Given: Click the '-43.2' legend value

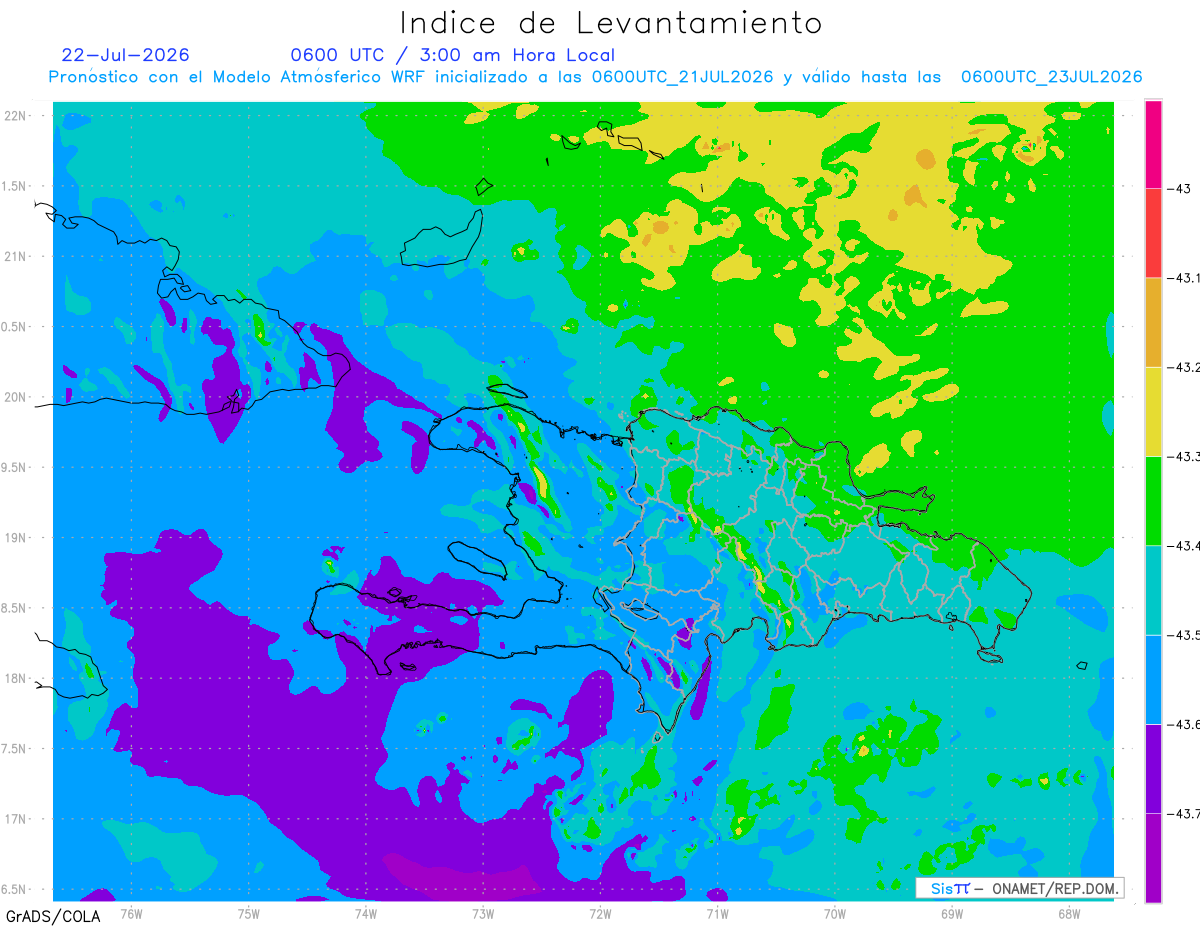Looking at the screenshot, I should [x=1183, y=367].
